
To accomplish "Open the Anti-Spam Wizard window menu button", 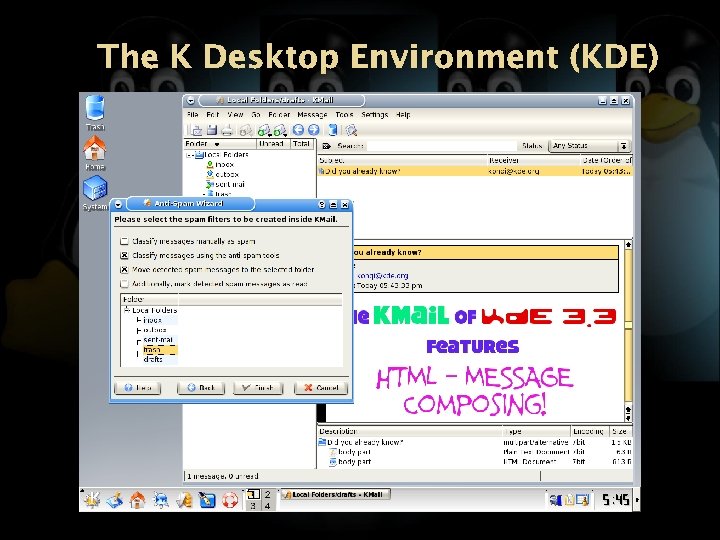I will pyautogui.click(x=118, y=204).
